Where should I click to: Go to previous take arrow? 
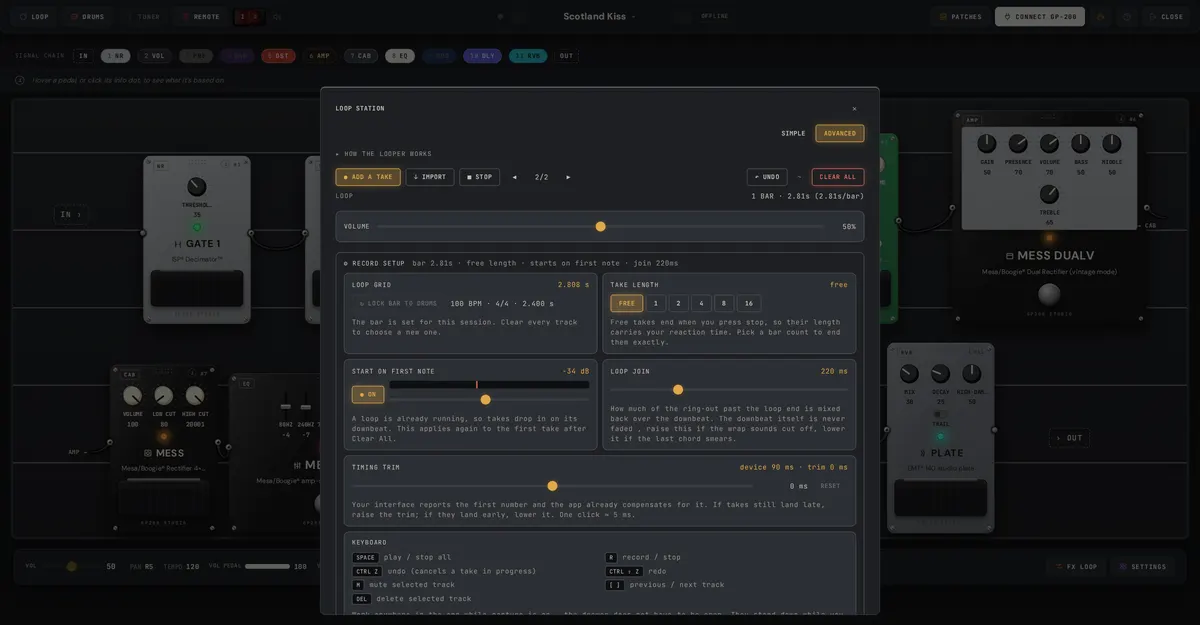click(x=515, y=177)
